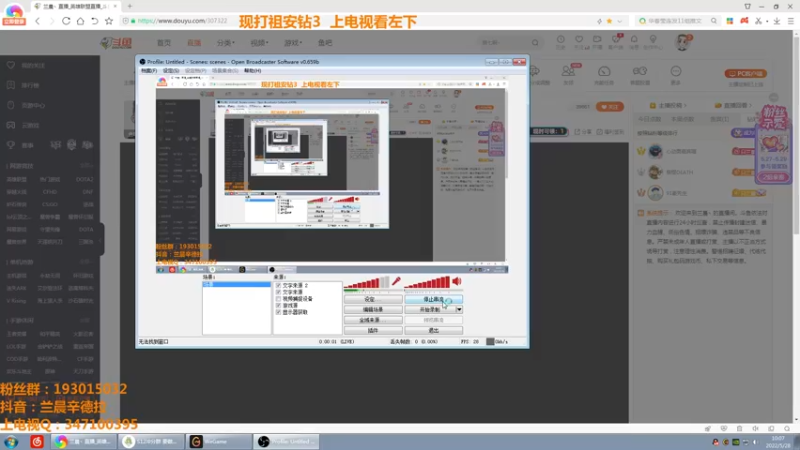Select the Douyu browser tab

(75, 6)
